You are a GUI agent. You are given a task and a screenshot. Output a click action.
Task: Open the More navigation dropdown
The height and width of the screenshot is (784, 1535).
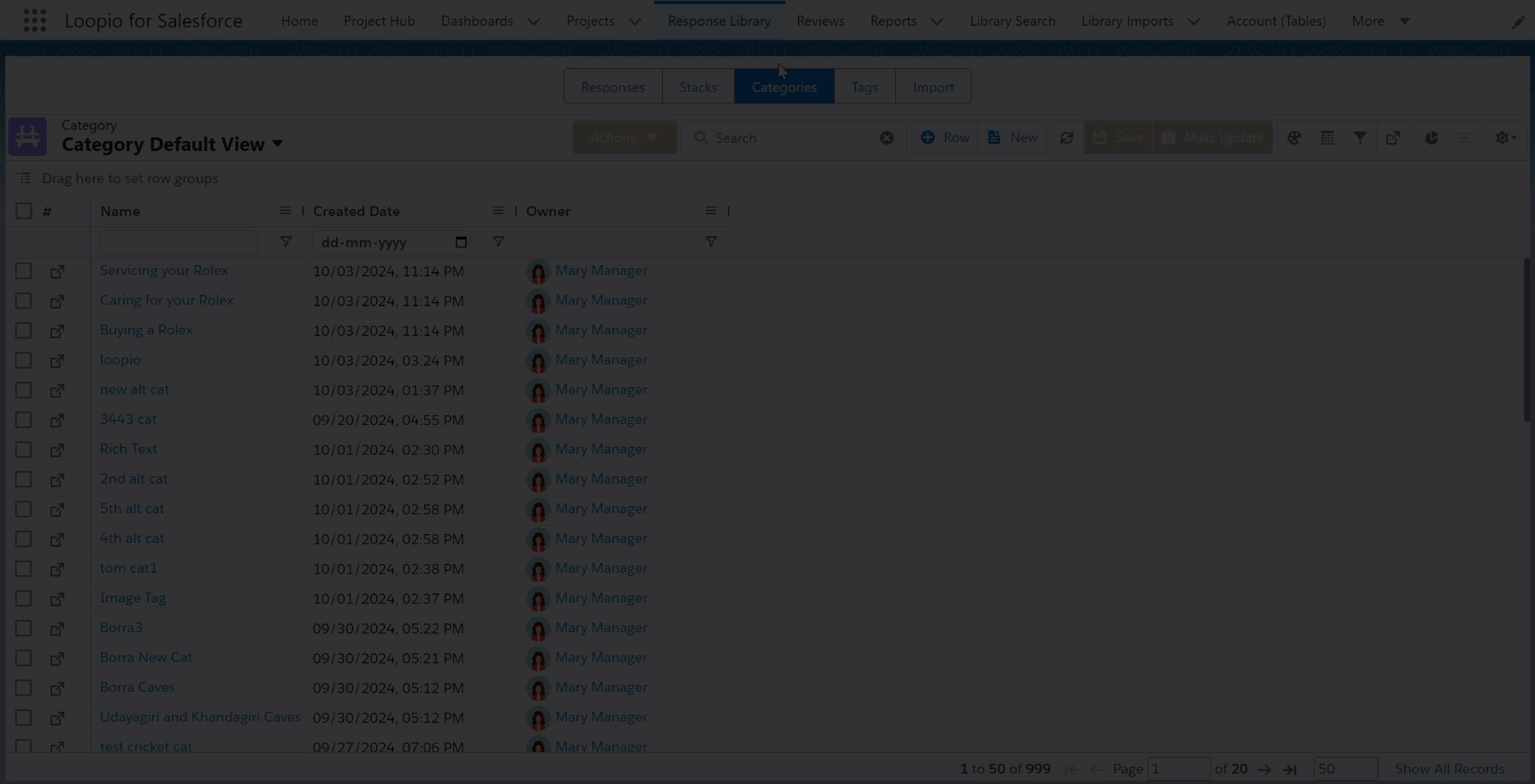[x=1381, y=21]
